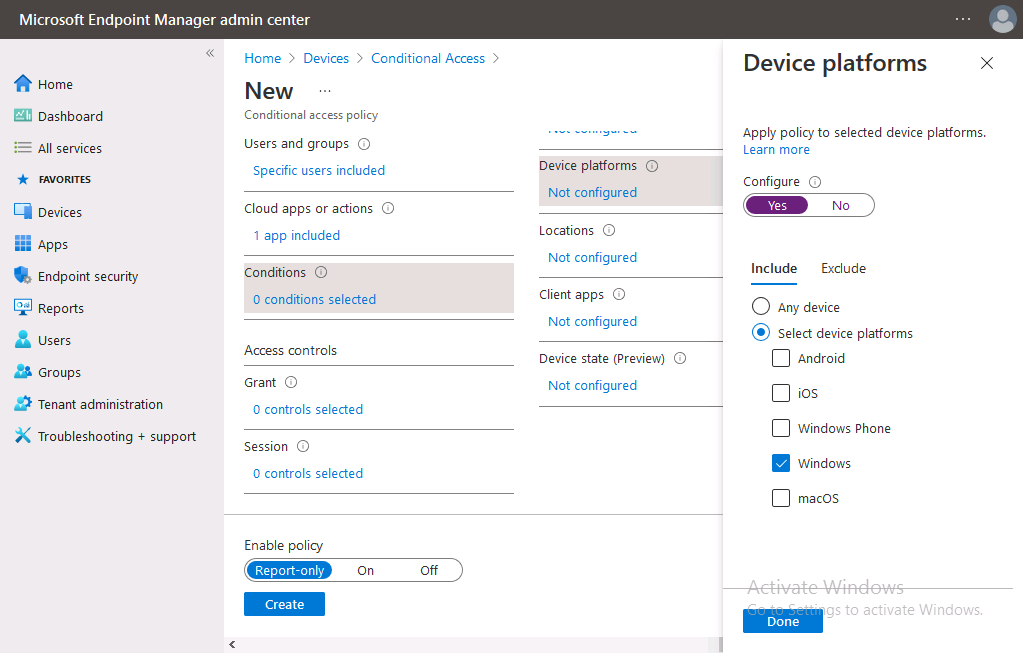
Task: Click the Apps grid icon
Action: point(23,243)
